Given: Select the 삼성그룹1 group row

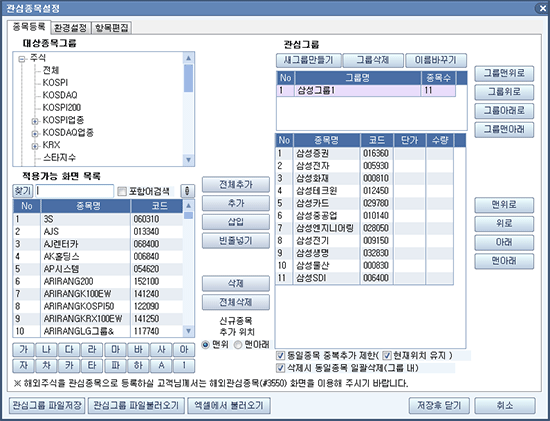Looking at the screenshot, I should tap(366, 91).
